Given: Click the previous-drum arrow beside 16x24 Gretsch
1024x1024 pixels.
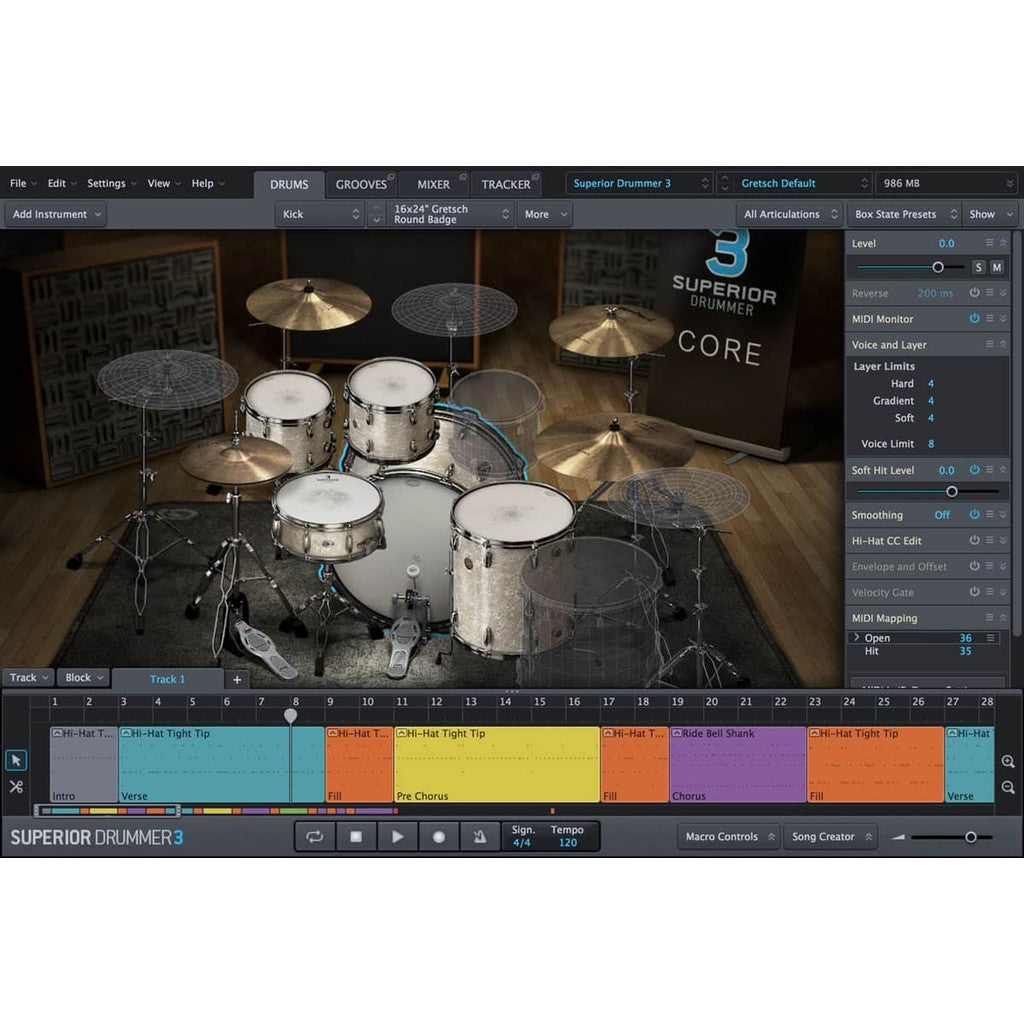Looking at the screenshot, I should (x=376, y=208).
